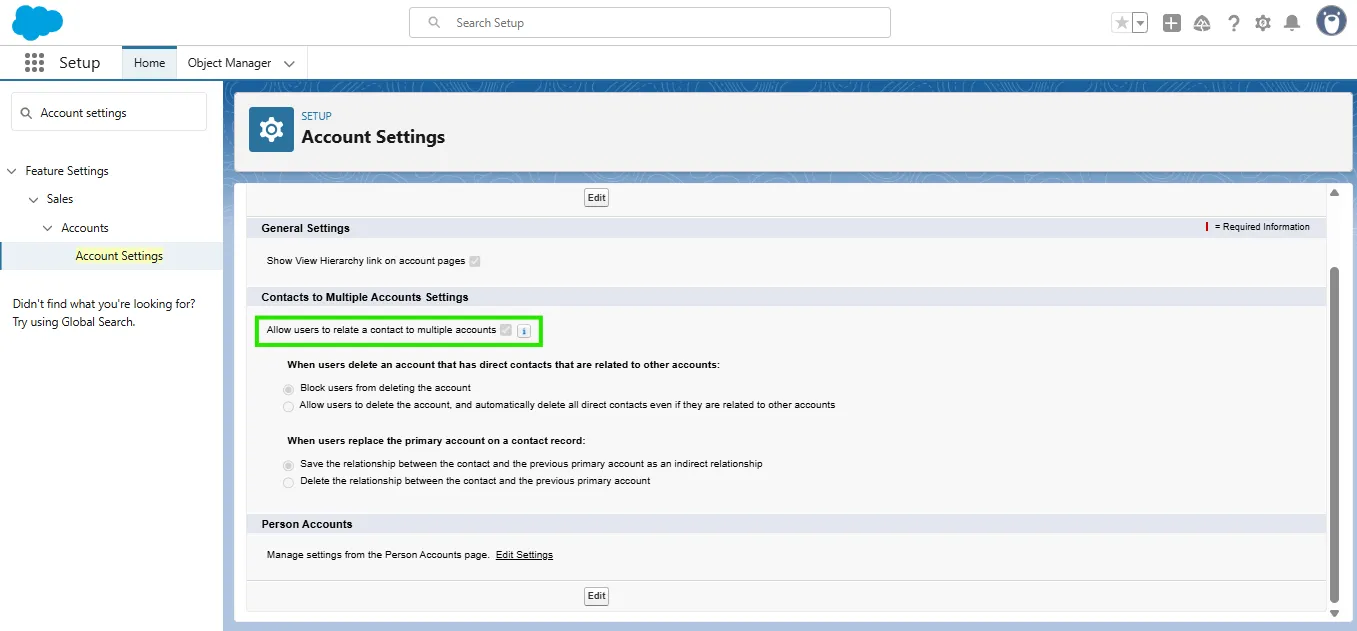This screenshot has height=631, width=1357.
Task: Open the user profile avatar
Action: pos(1331,21)
